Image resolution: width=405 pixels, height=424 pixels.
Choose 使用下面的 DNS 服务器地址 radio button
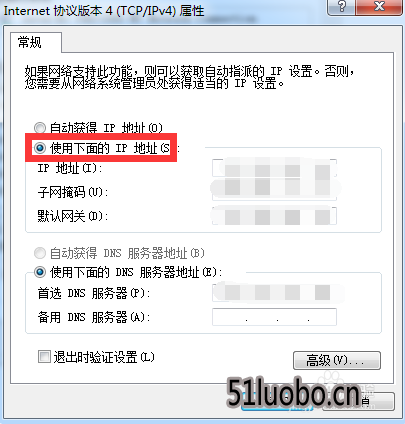40,272
